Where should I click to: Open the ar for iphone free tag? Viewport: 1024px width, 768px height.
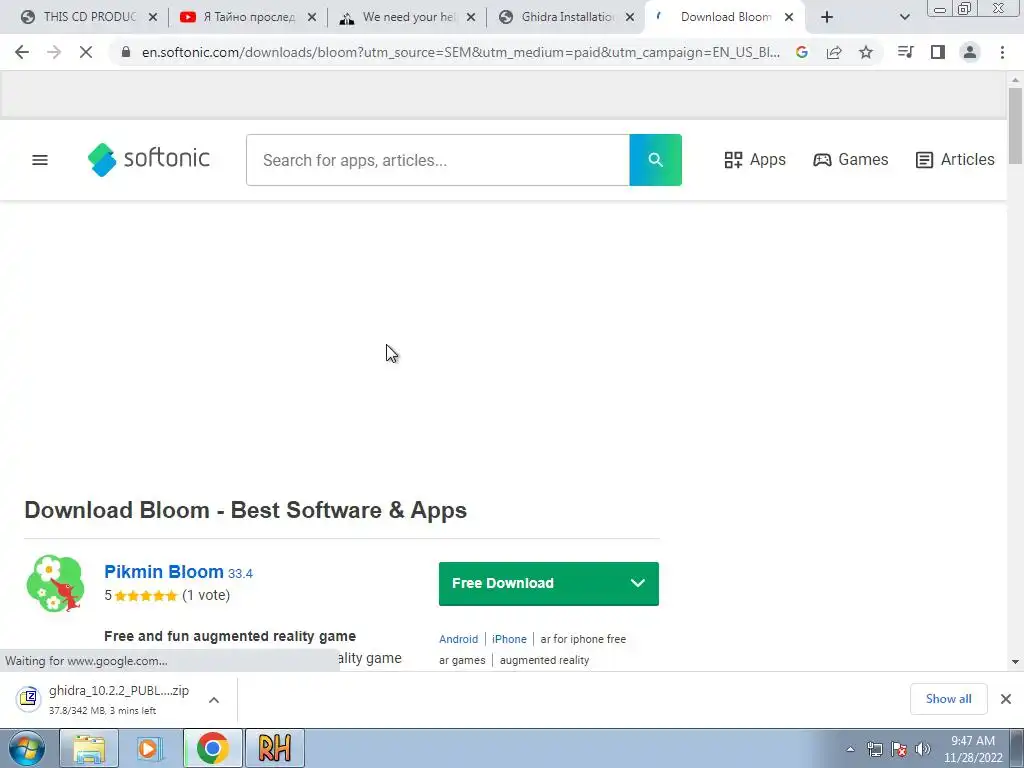pos(583,639)
